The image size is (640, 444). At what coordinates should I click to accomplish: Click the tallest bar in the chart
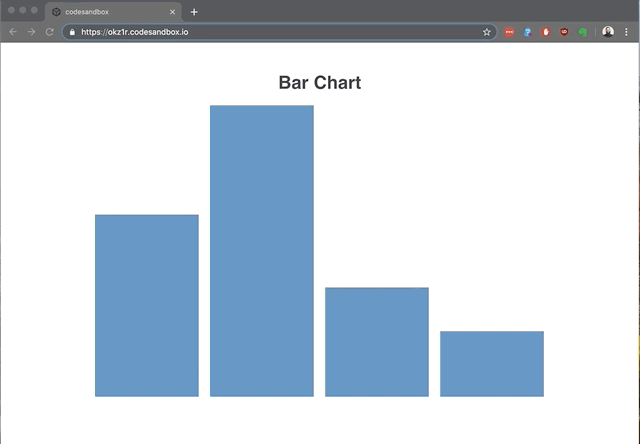[x=262, y=251]
